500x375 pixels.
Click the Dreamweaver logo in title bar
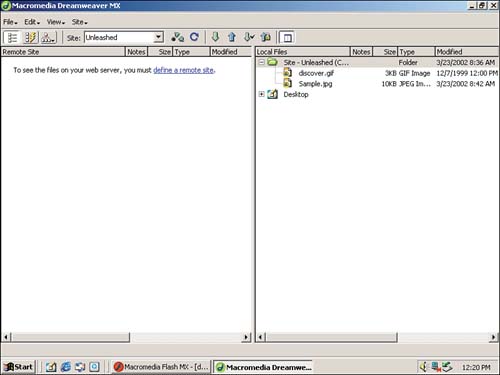(x=6, y=6)
